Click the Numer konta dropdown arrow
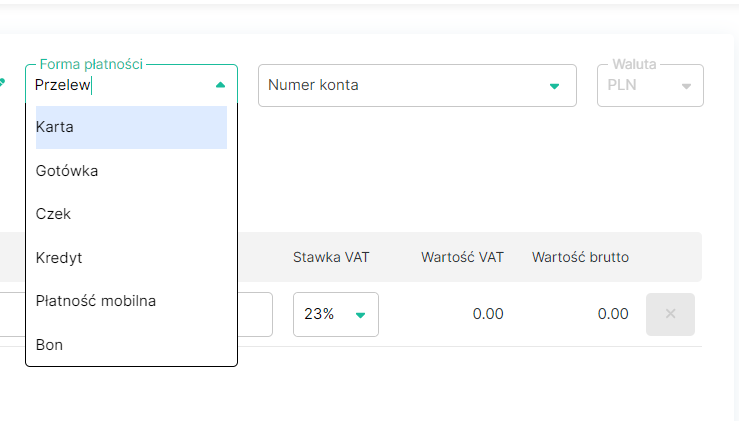The height and width of the screenshot is (421, 739). pos(555,86)
